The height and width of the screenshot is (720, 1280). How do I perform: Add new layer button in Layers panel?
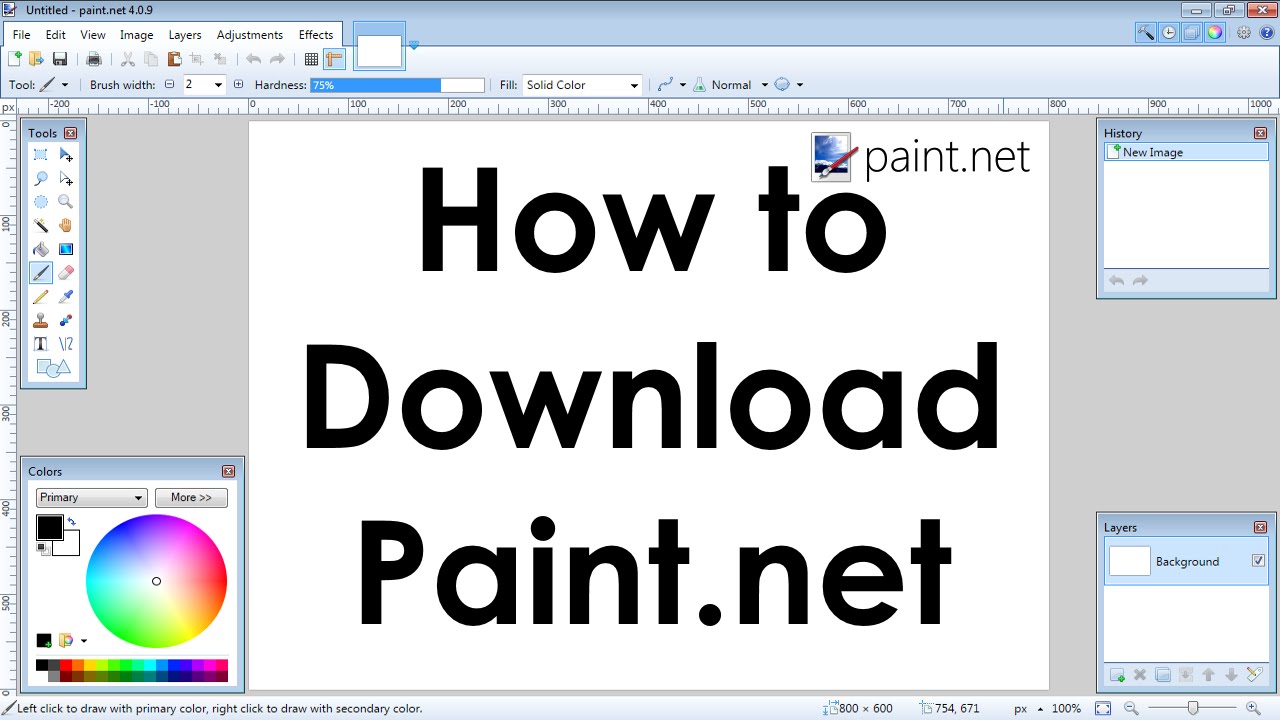[1117, 675]
